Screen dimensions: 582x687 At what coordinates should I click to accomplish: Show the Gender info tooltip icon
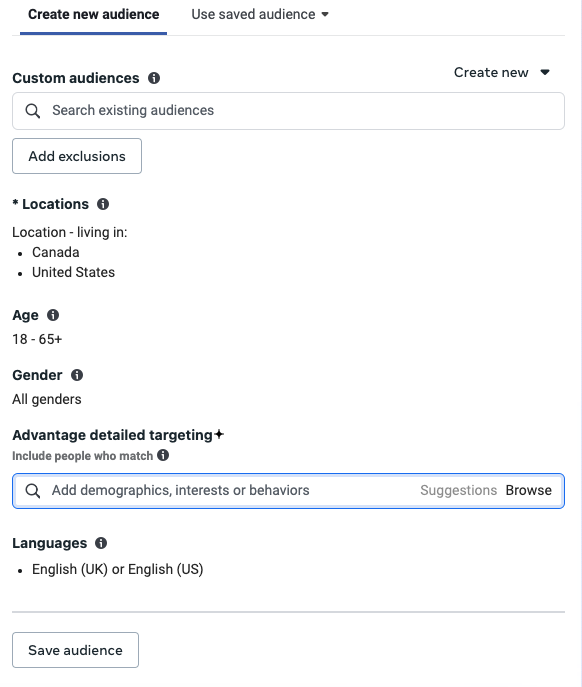[77, 375]
